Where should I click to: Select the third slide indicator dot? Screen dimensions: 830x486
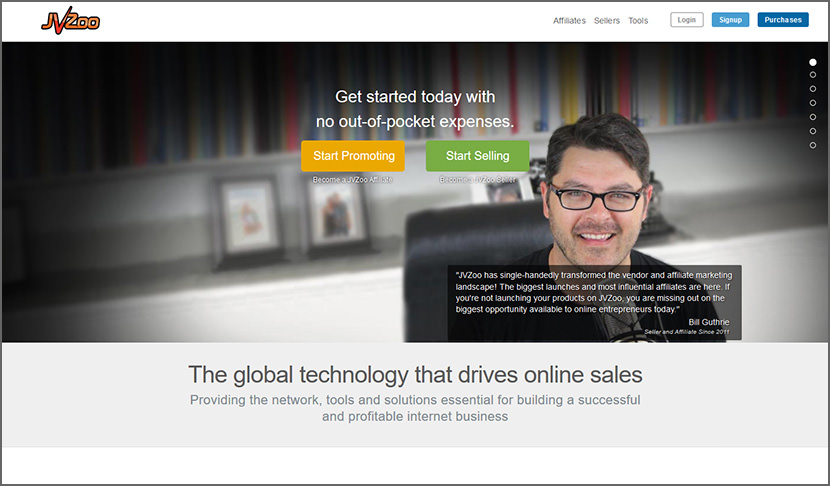813,89
